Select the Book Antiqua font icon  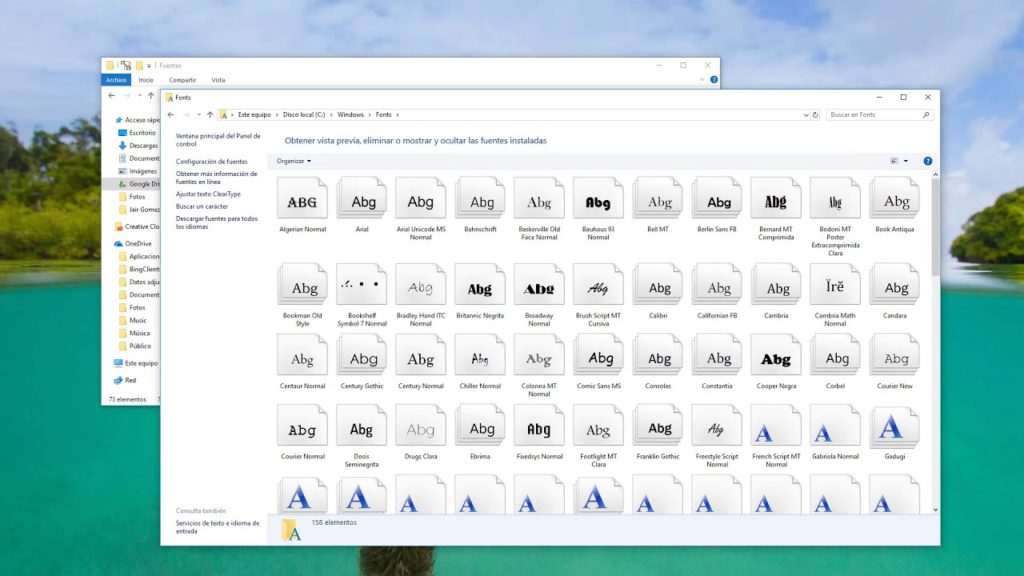pos(893,198)
